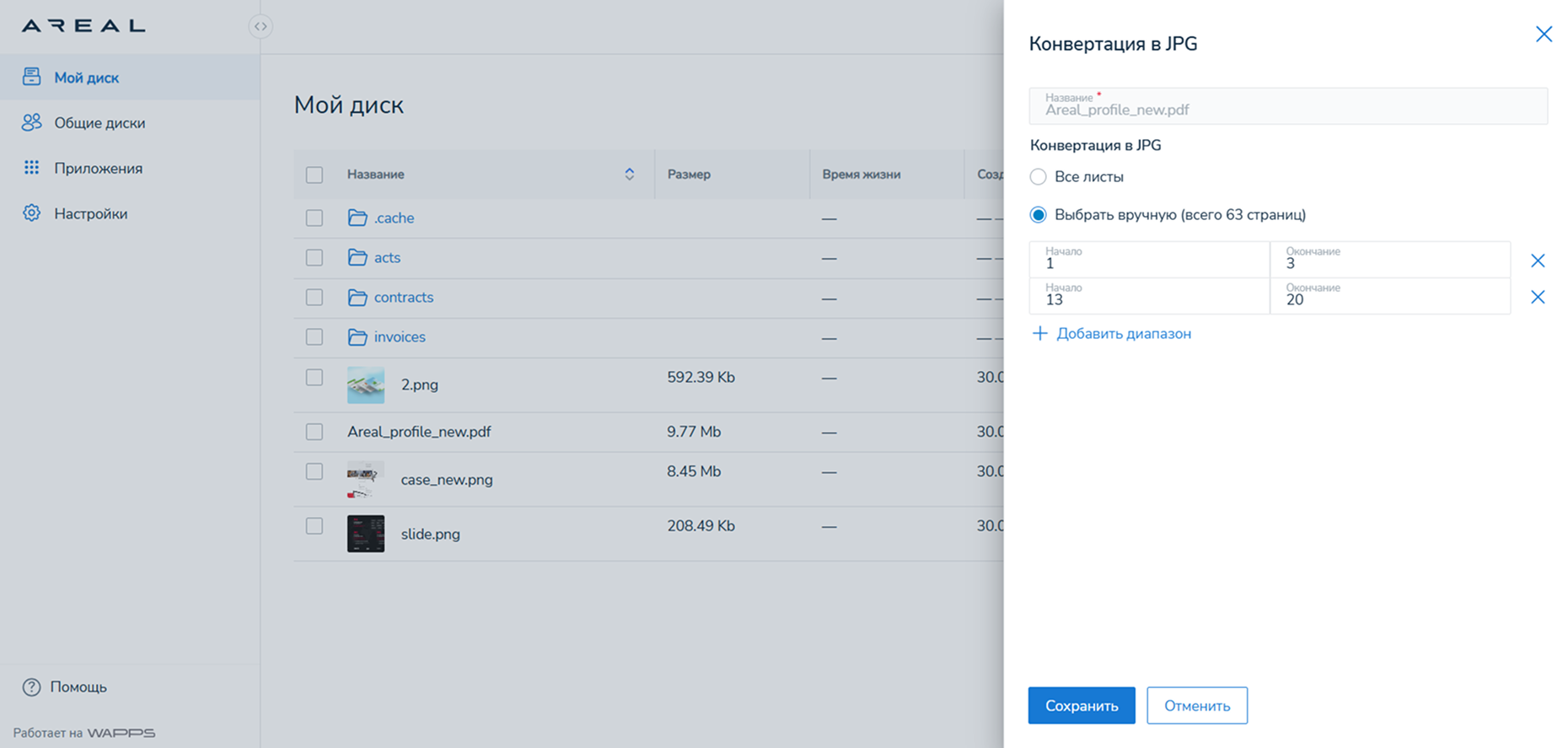
Task: Open 'Настройки' in sidebar
Action: click(130, 214)
